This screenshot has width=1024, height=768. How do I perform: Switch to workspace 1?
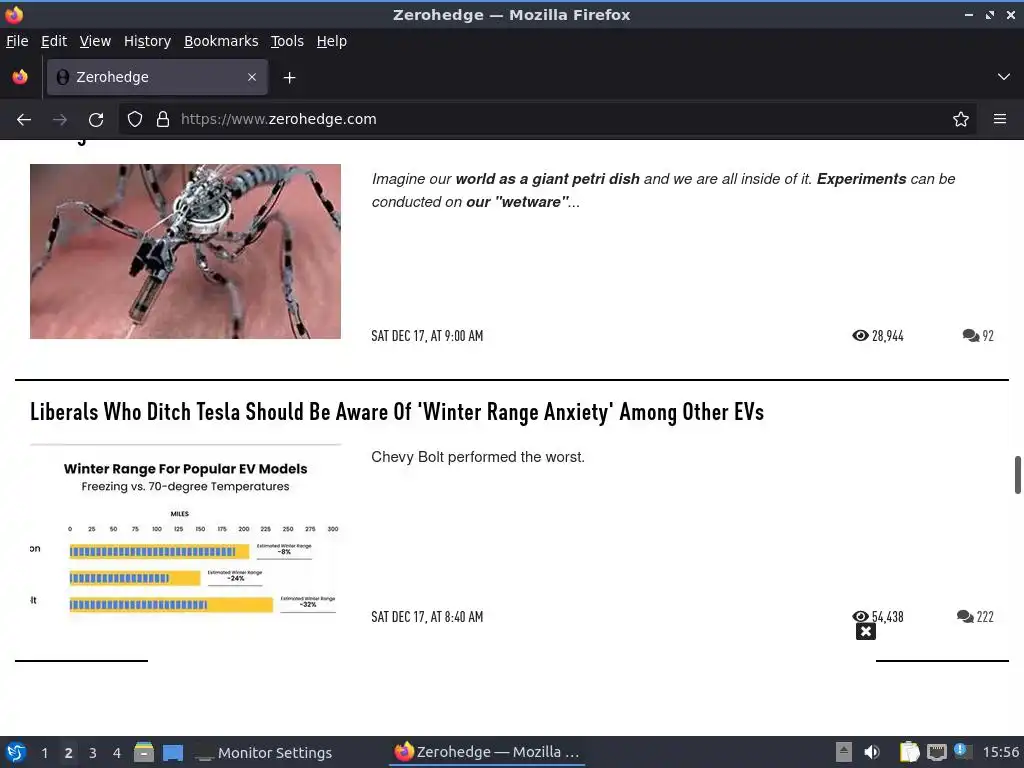(44, 753)
